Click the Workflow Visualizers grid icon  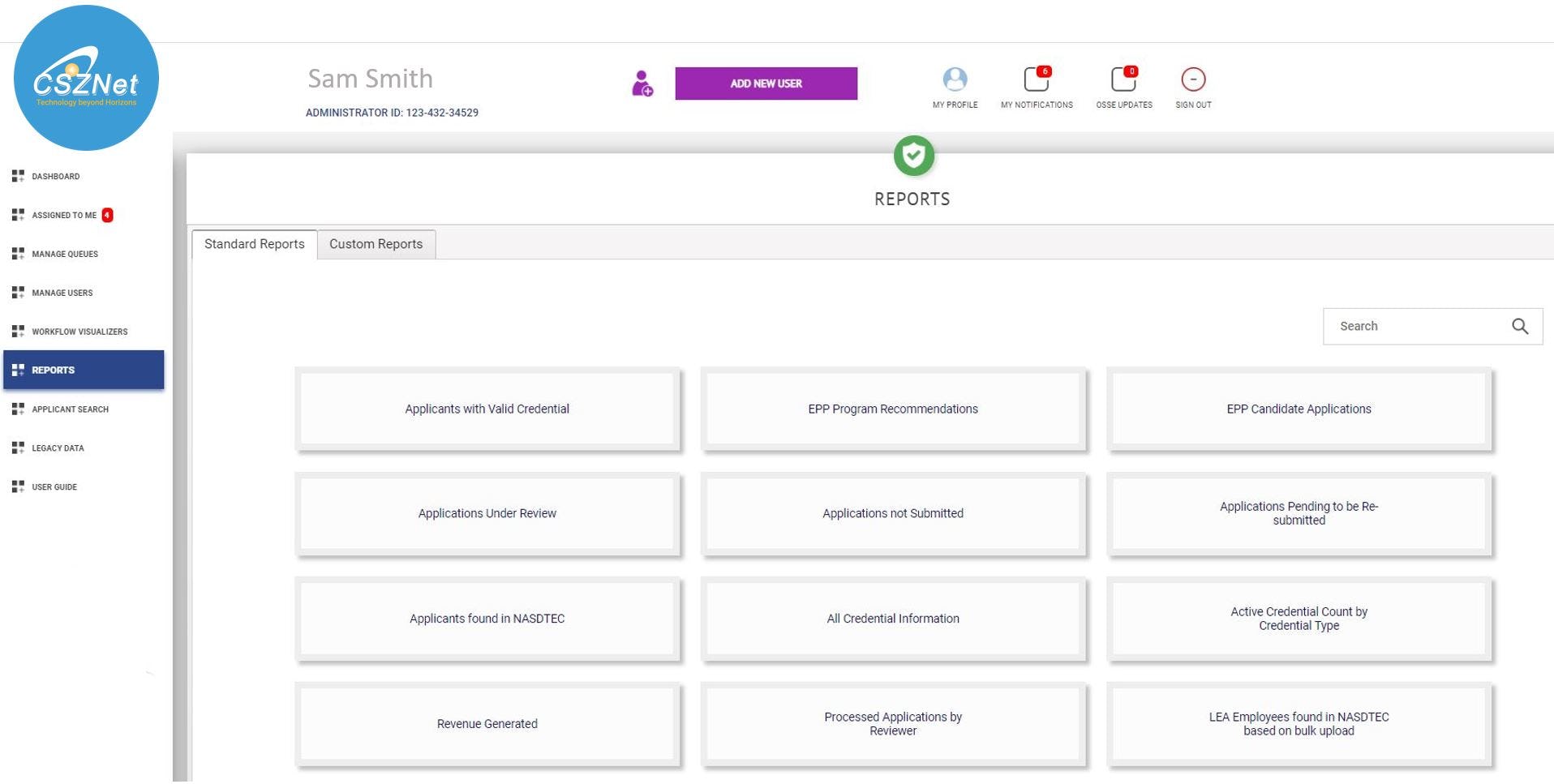(18, 332)
